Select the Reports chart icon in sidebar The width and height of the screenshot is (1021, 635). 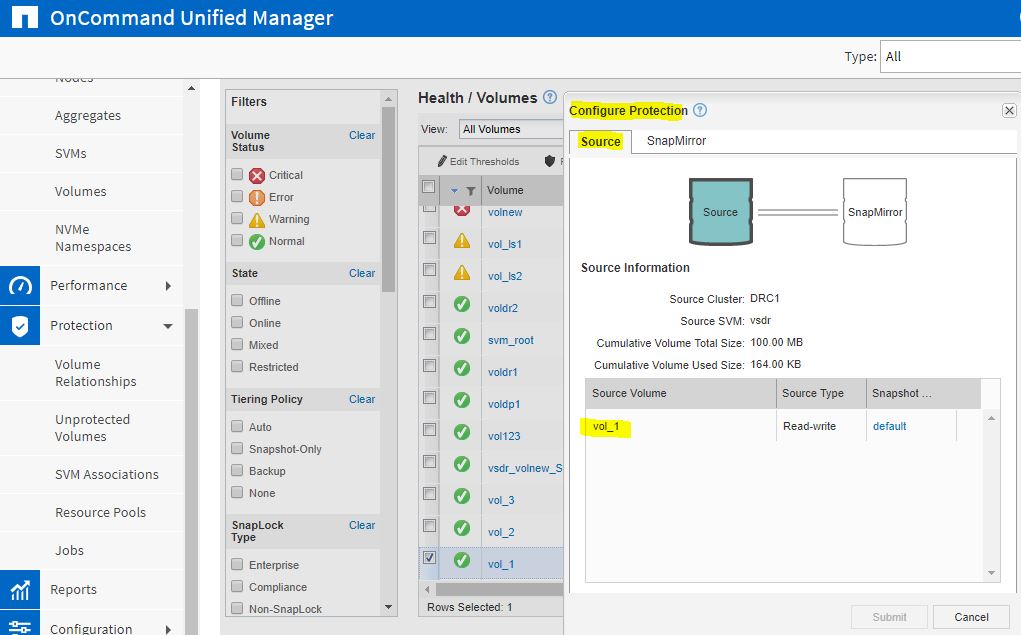click(x=20, y=590)
